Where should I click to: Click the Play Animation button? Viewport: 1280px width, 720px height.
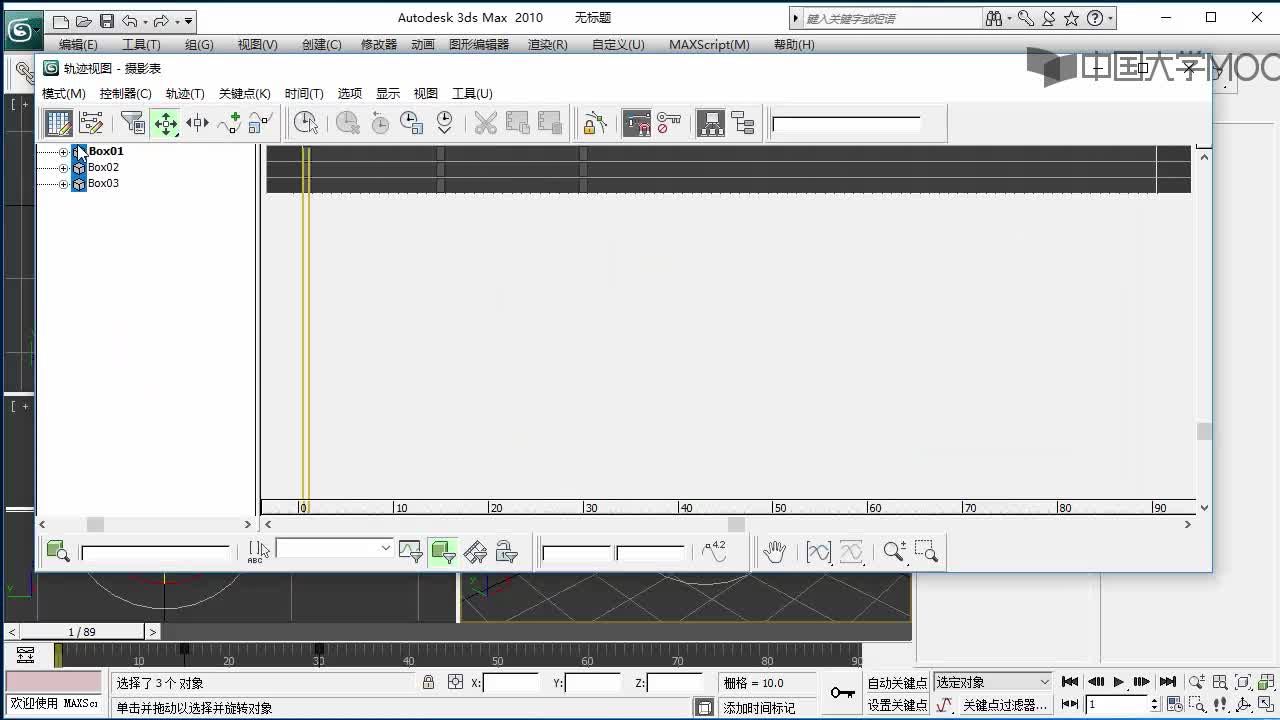[1118, 682]
